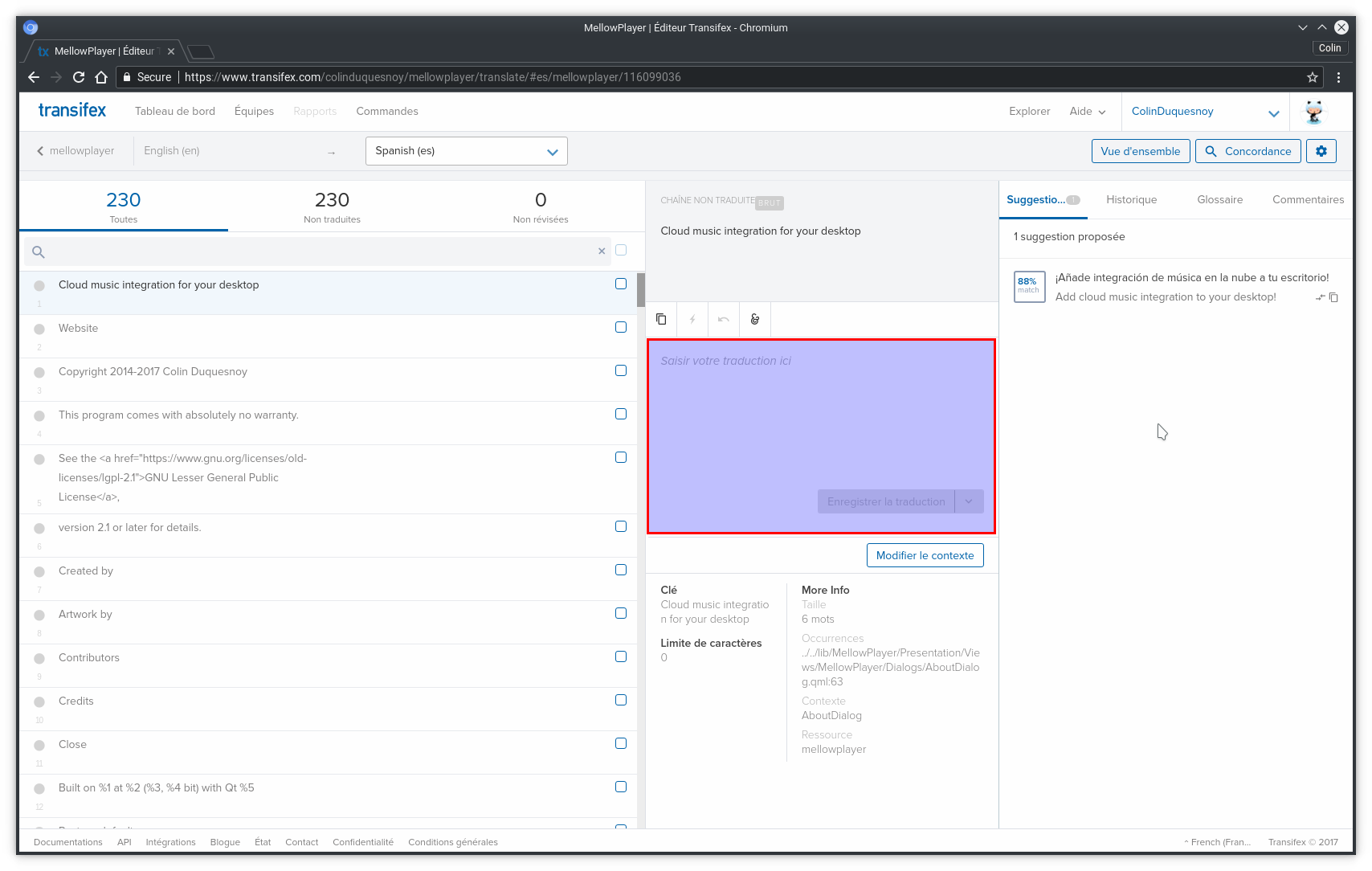Copy the source string to translation
Viewport: 1372px width, 871px height.
click(x=661, y=319)
